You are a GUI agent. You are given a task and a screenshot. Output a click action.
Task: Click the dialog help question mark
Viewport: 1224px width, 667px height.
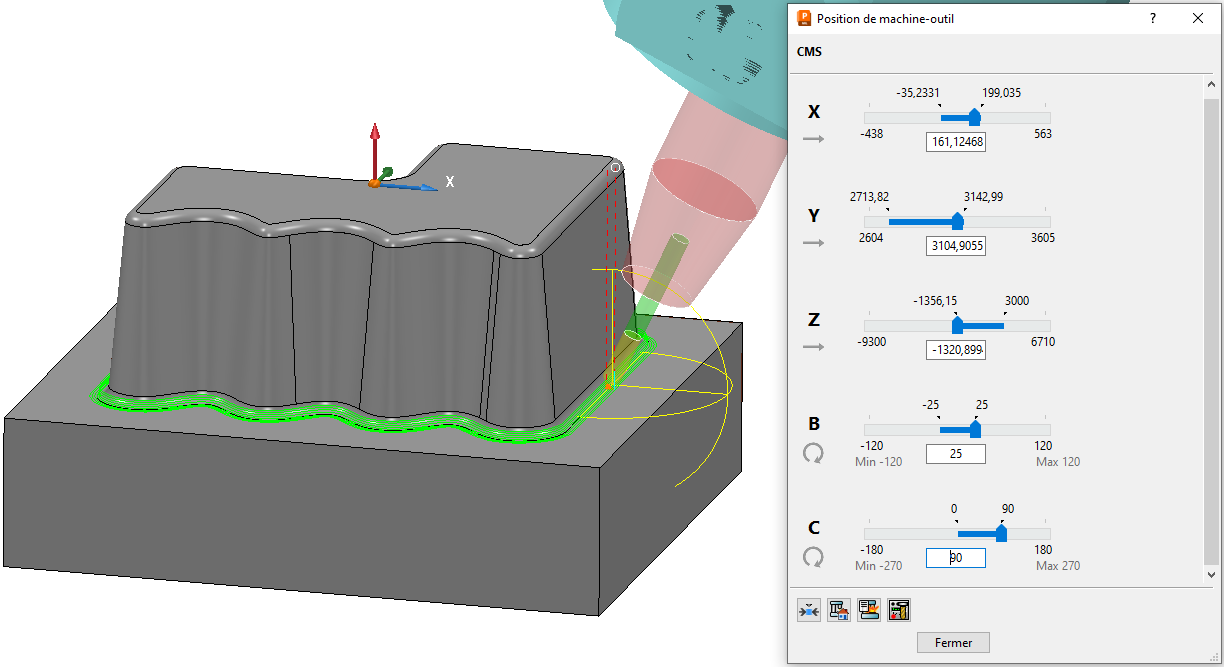click(1153, 18)
